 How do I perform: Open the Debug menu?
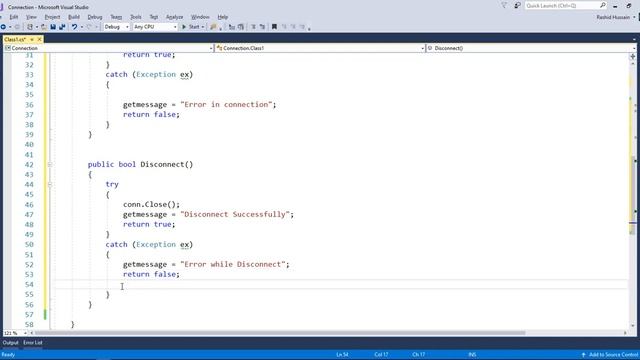pyautogui.click(x=95, y=17)
